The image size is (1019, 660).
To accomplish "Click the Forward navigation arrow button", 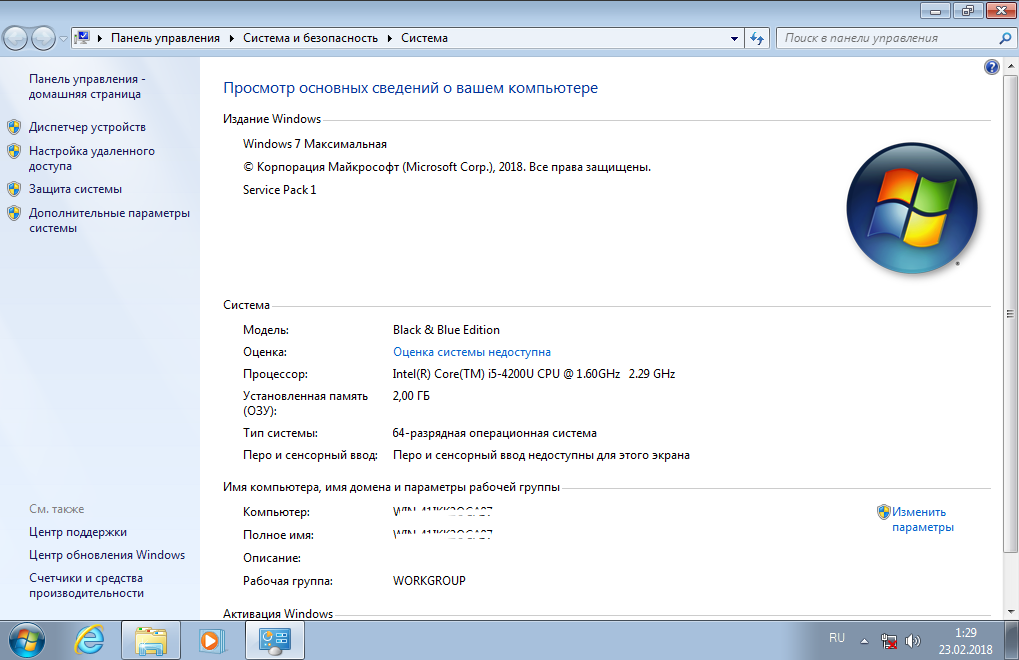I will point(44,38).
